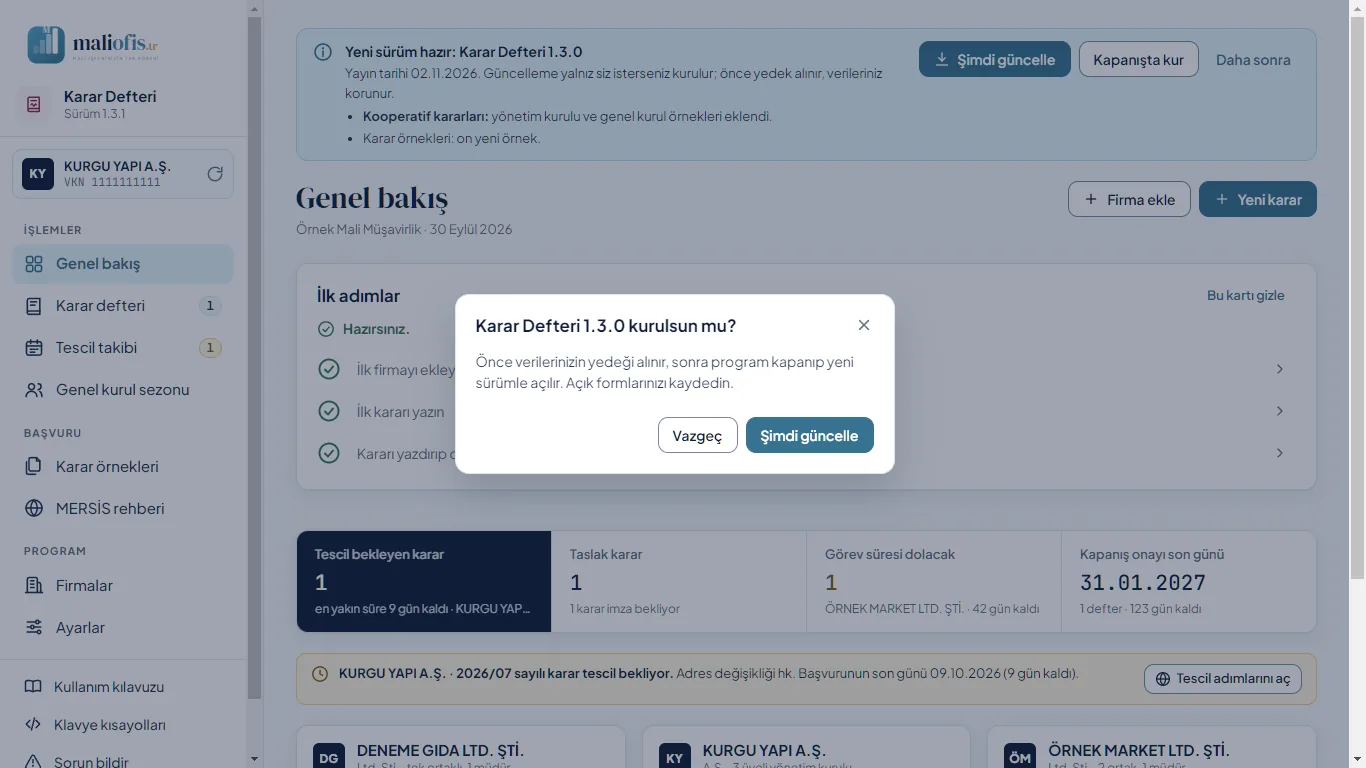
Task: Create a new decision with Yeni karar
Action: click(1258, 199)
